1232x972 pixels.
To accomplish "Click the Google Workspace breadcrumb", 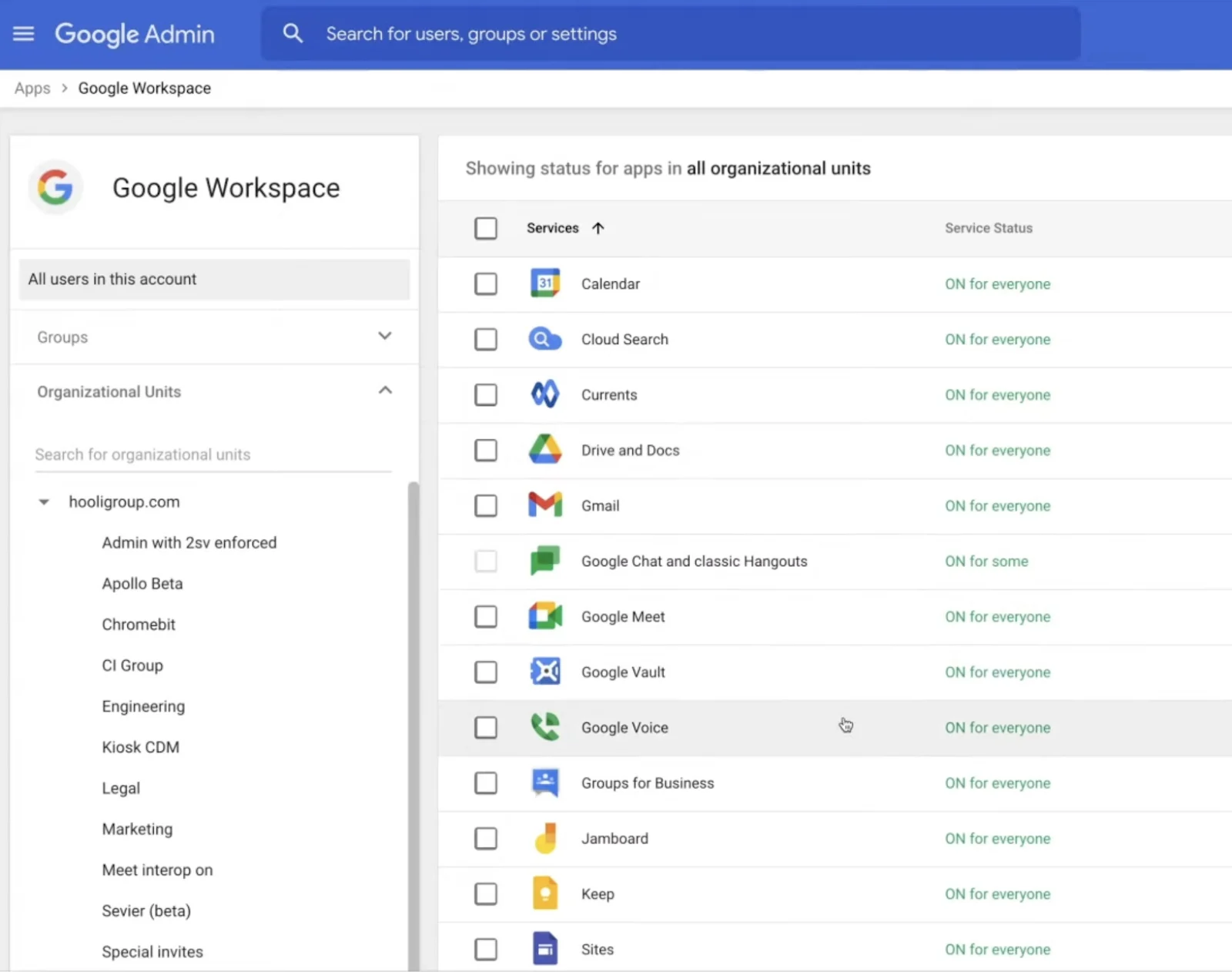I will point(145,88).
